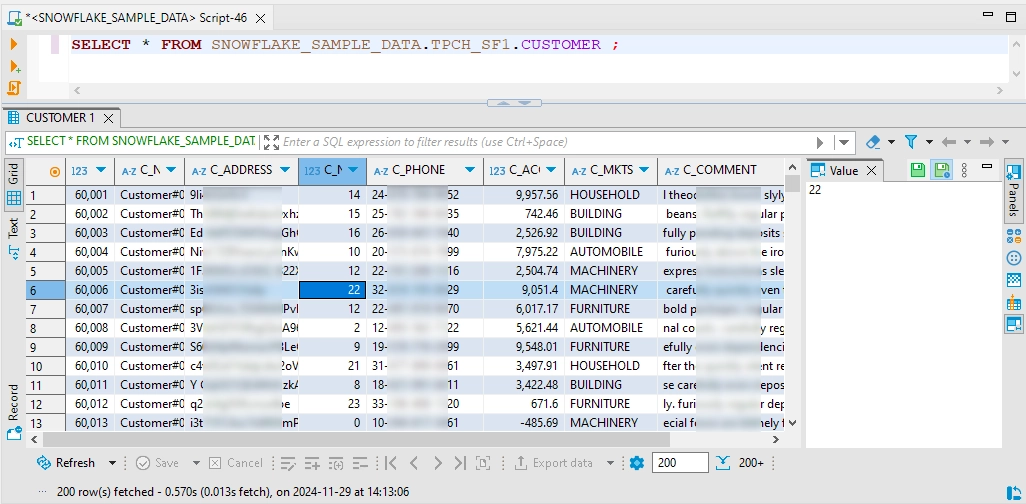Click the row count 200+ label

coord(751,463)
